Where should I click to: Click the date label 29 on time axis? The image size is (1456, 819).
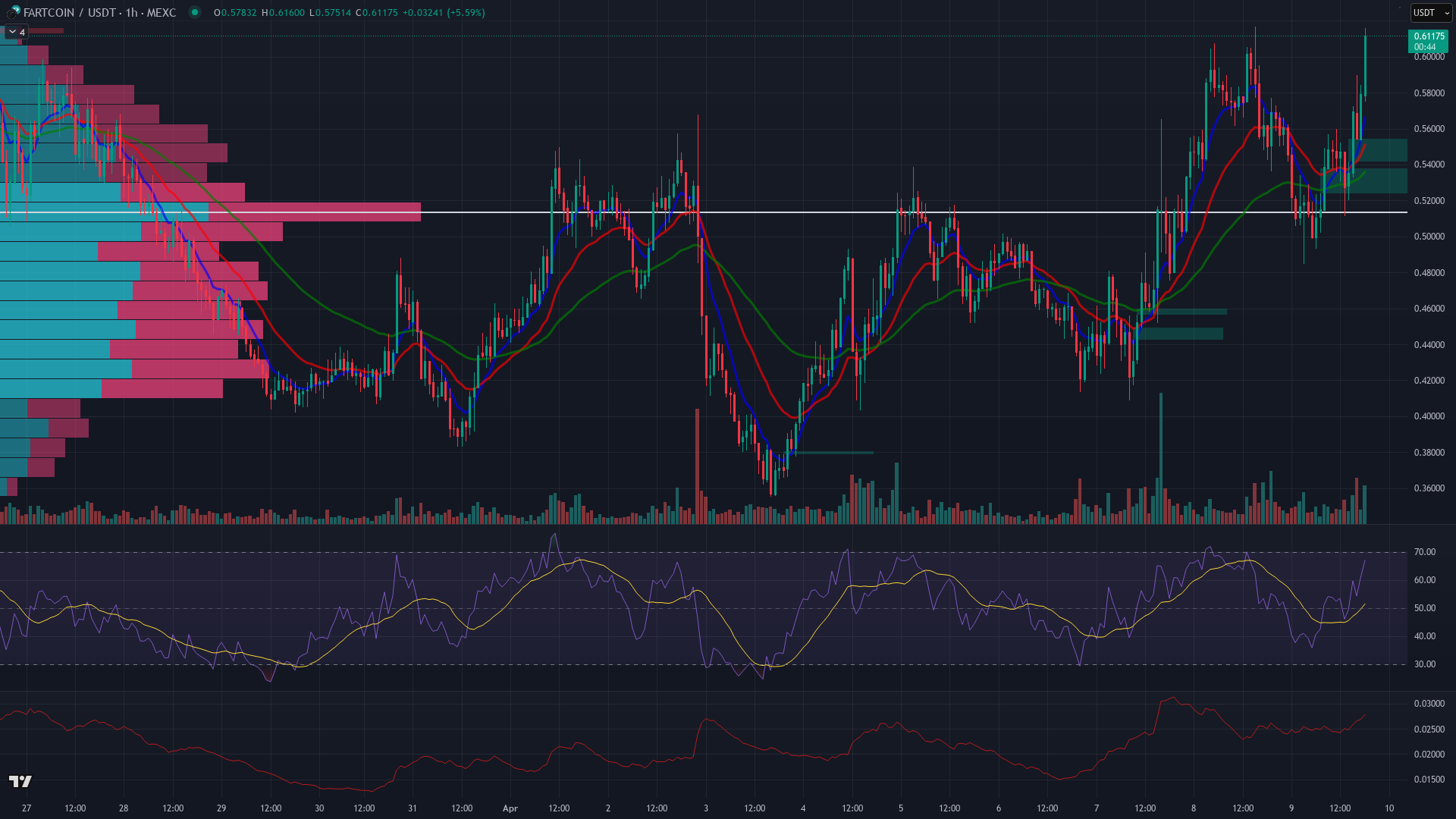pyautogui.click(x=221, y=808)
